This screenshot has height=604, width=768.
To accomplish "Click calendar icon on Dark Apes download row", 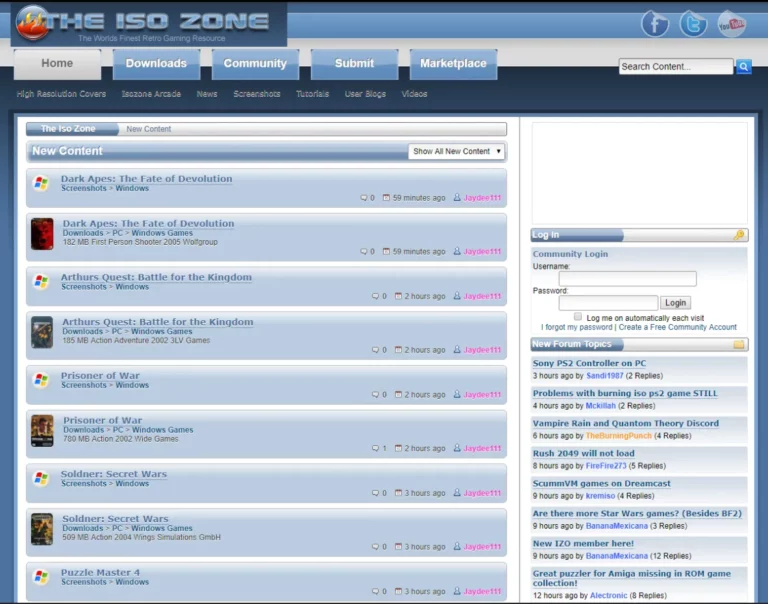I will pos(386,251).
